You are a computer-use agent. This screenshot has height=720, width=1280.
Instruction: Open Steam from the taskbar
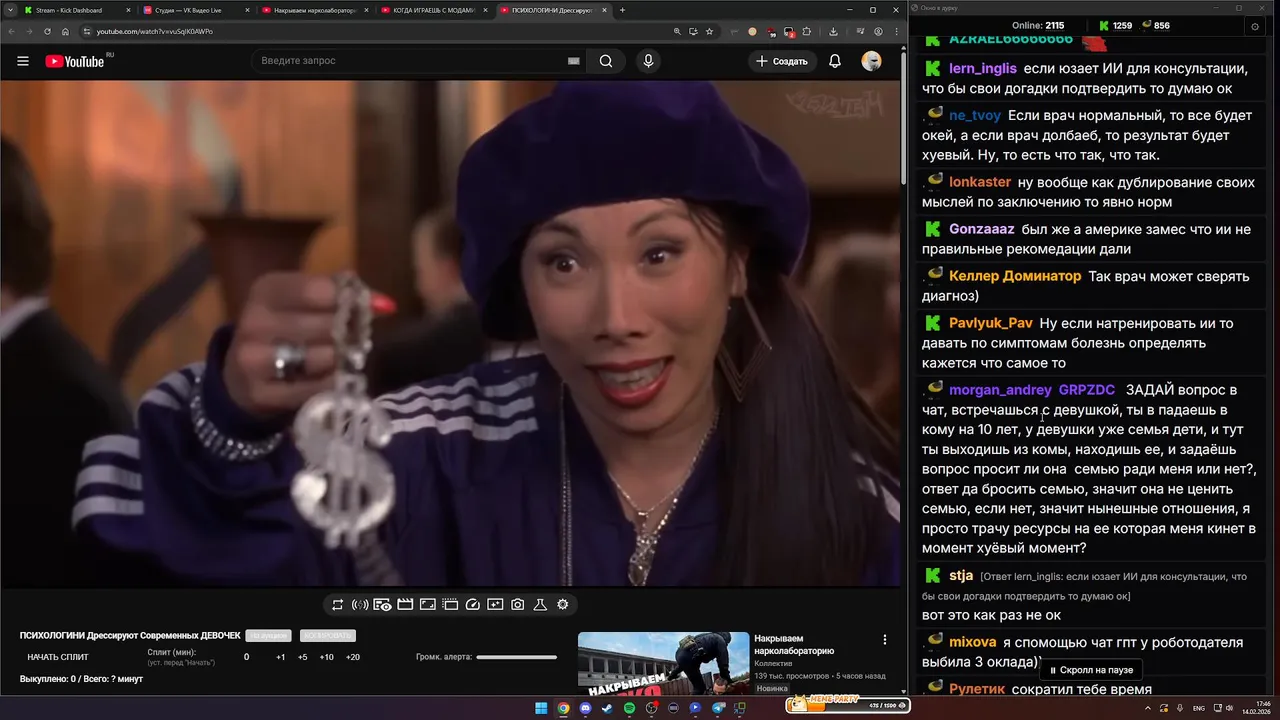(x=607, y=708)
